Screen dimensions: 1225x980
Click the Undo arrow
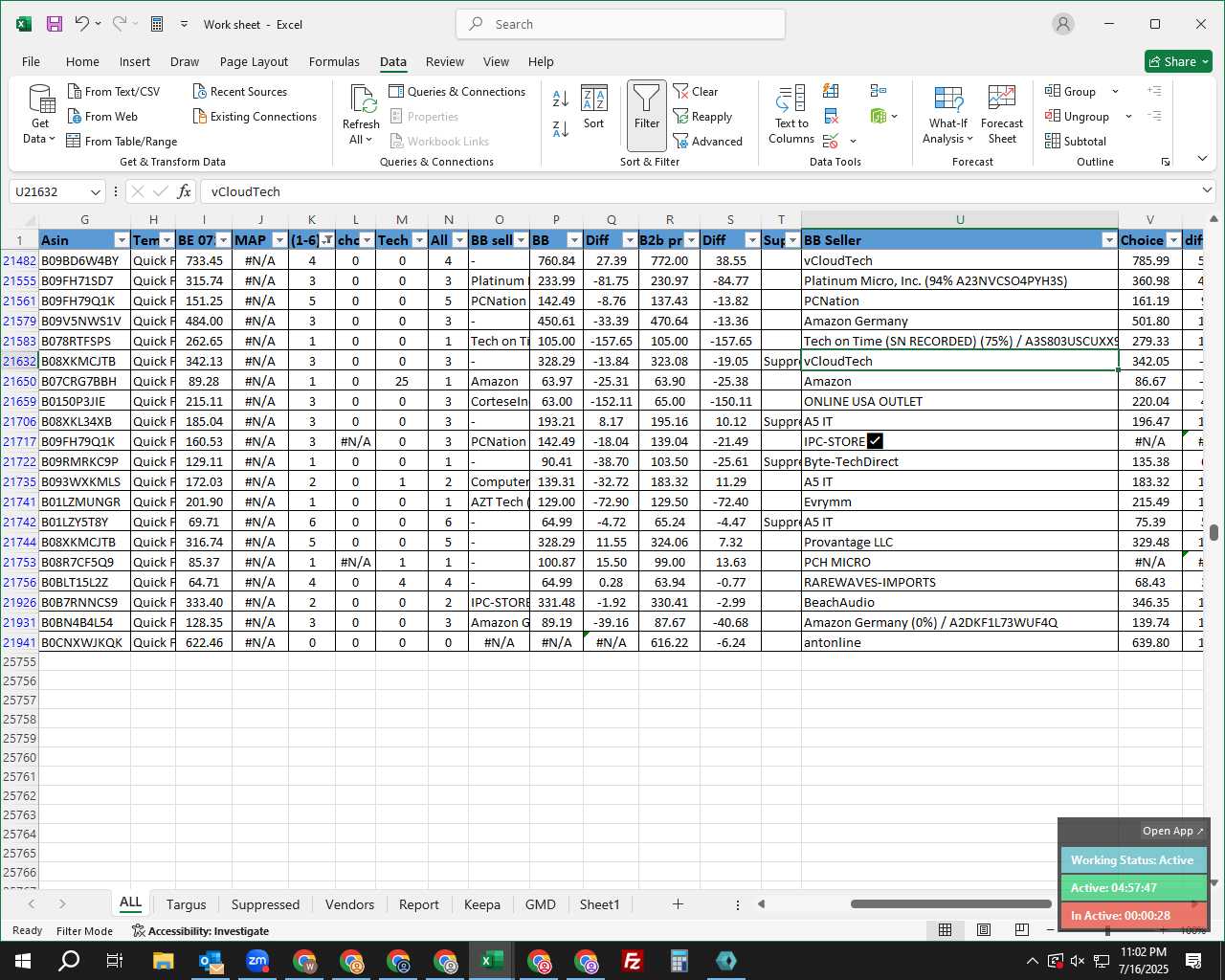(x=82, y=24)
